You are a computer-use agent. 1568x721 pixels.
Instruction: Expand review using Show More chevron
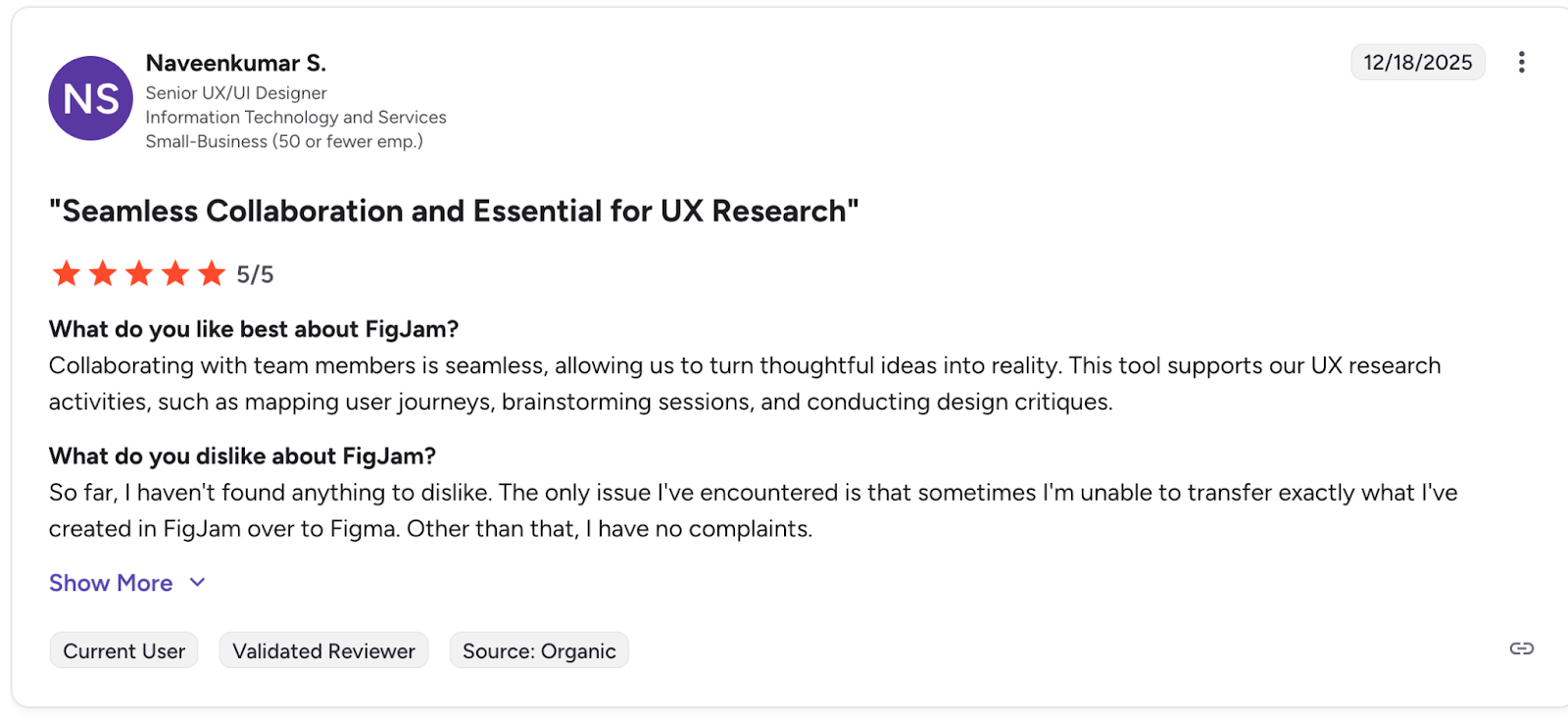[x=198, y=583]
